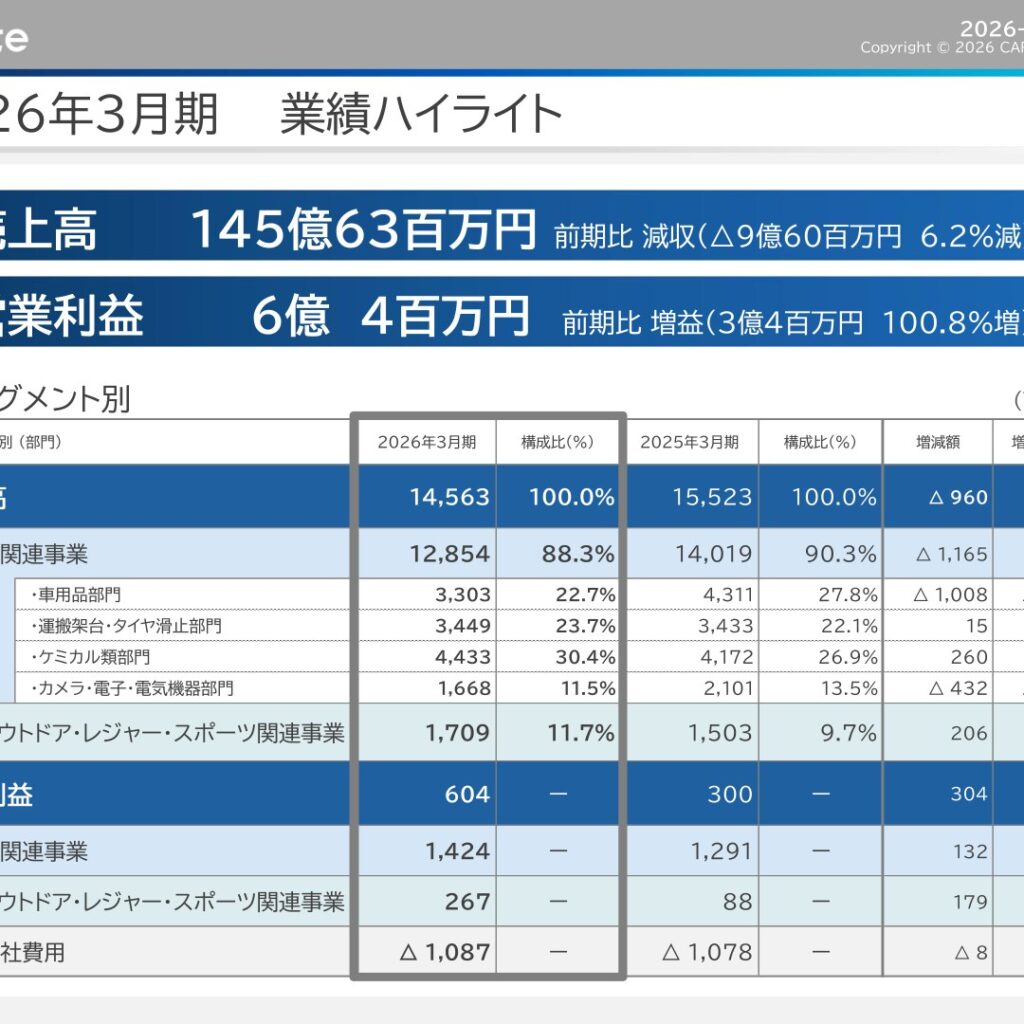This screenshot has height=1024, width=1024.
Task: Click the 11.7% composition cell
Action: click(581, 733)
